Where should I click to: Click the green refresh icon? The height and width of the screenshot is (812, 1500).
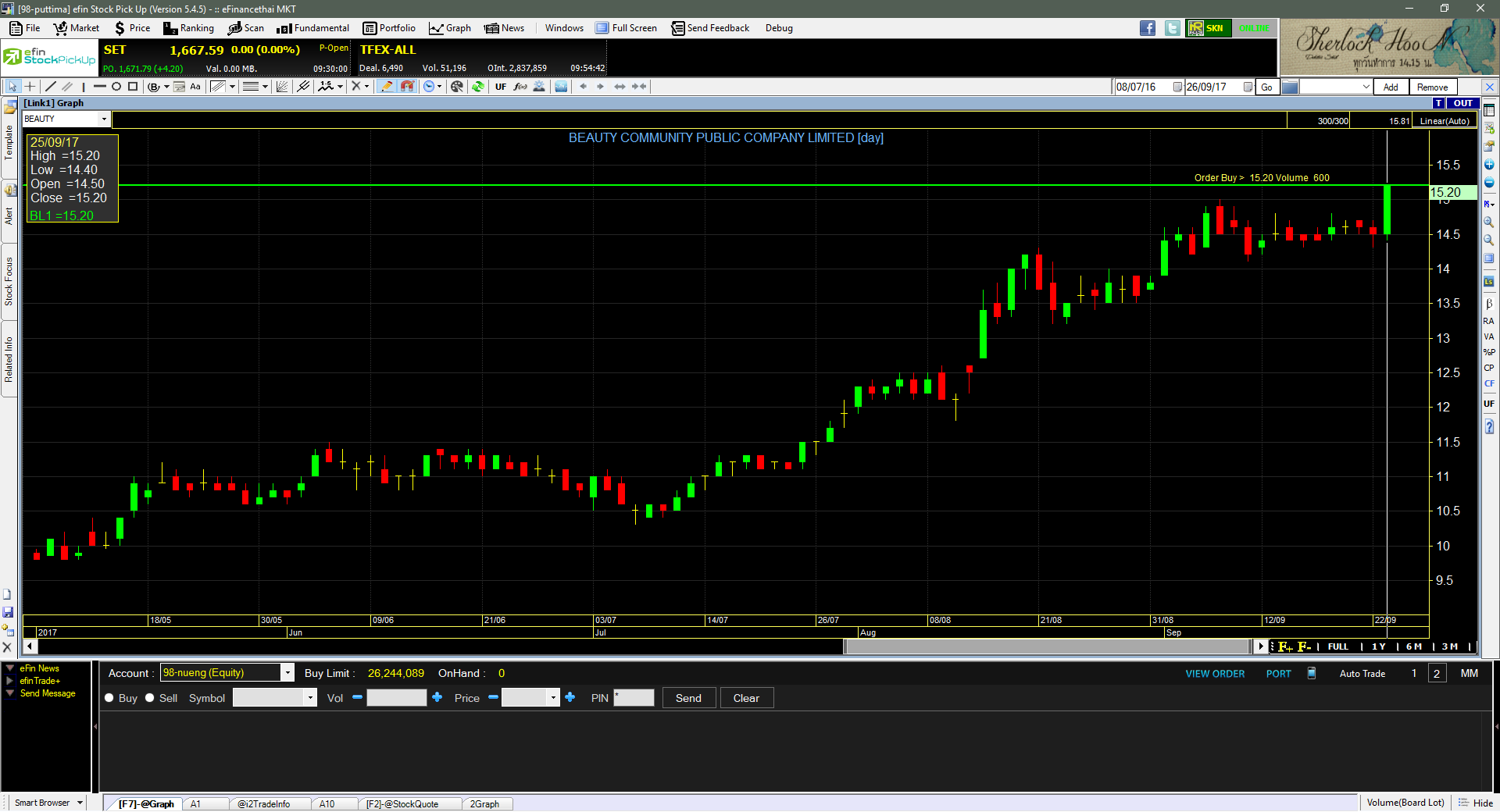[x=478, y=87]
